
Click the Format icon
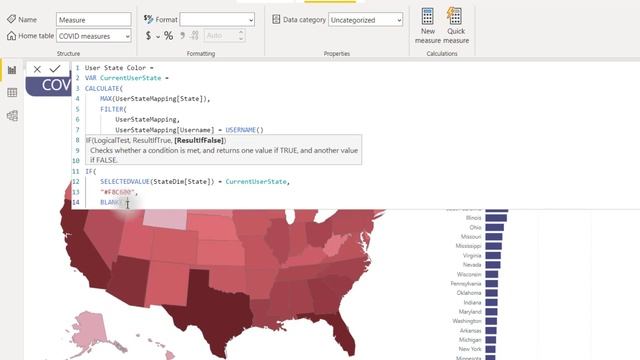(148, 19)
